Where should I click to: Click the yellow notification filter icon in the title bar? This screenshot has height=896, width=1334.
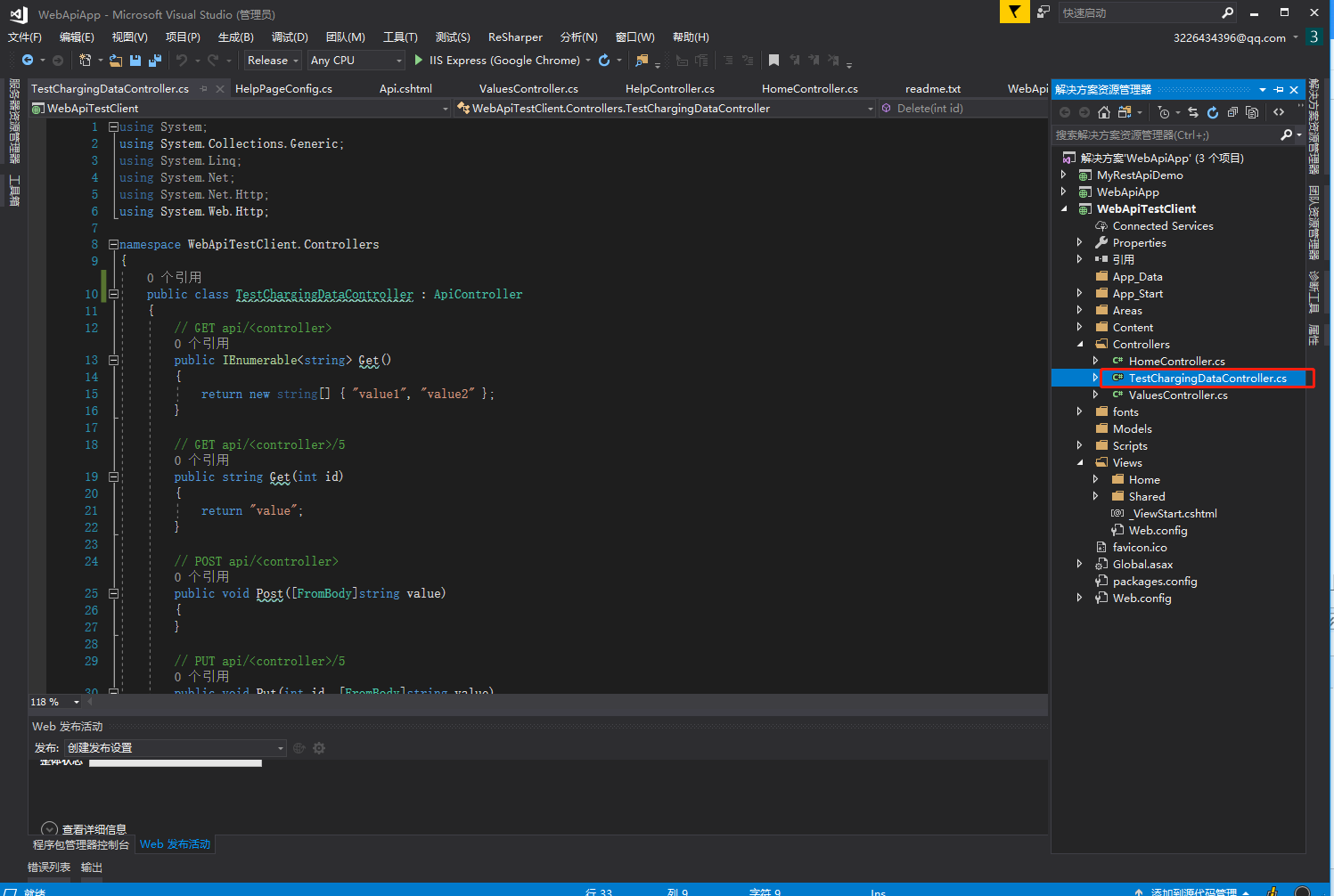(1014, 12)
